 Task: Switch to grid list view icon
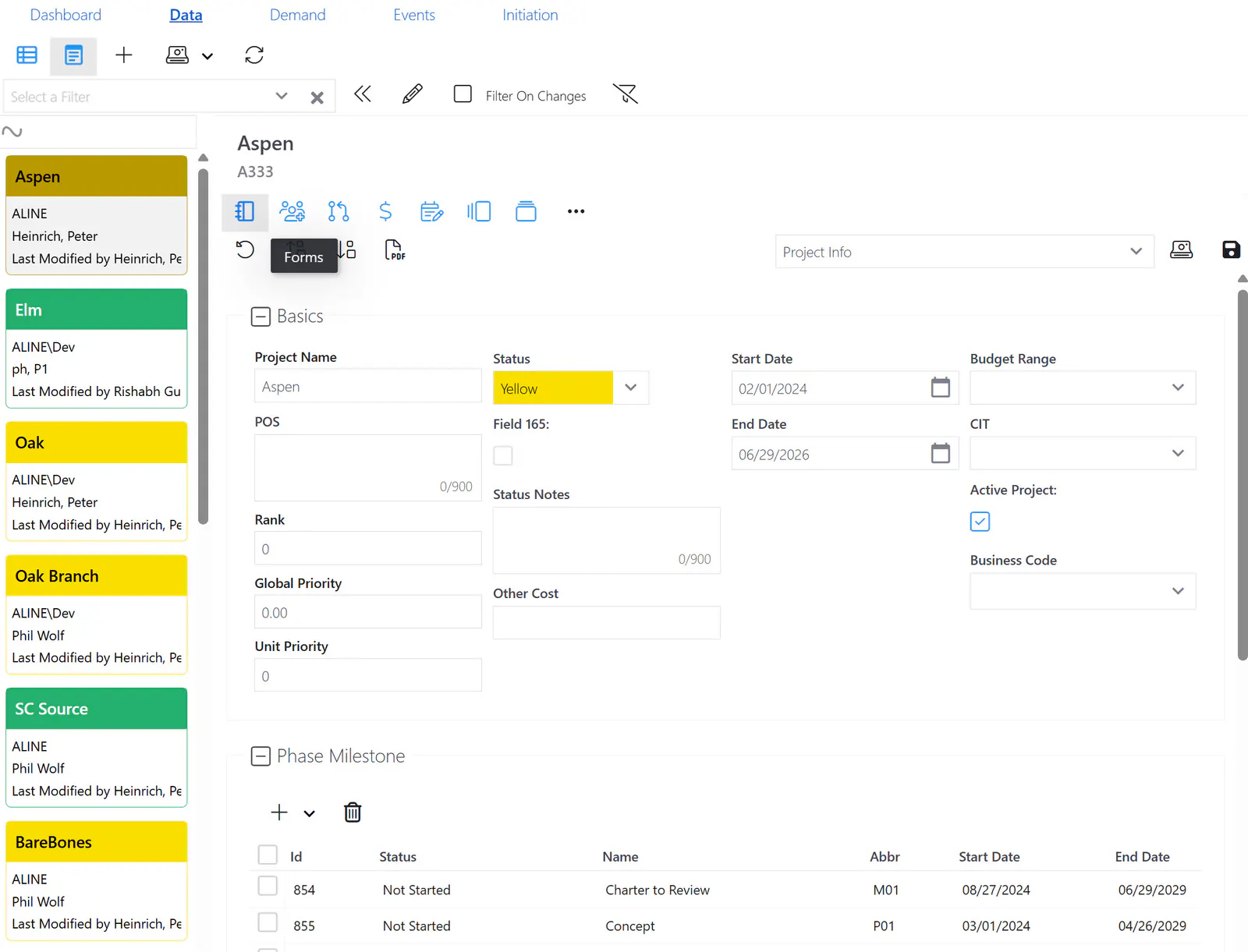click(x=27, y=55)
